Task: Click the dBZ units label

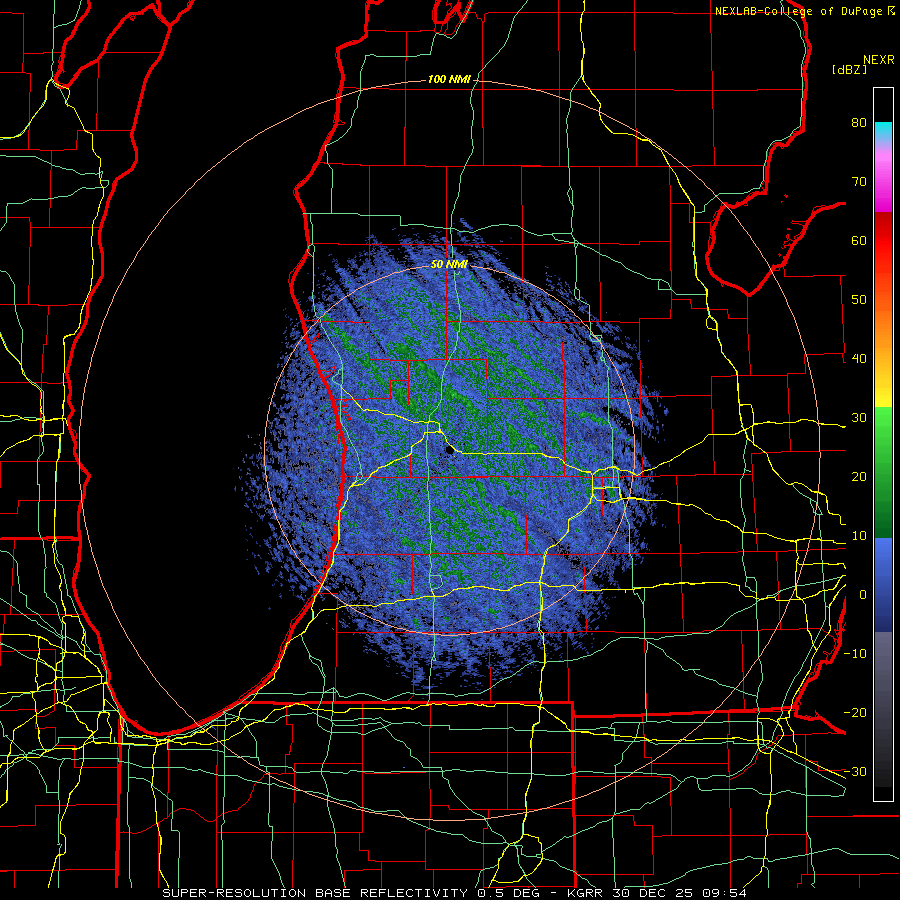Action: tap(849, 70)
